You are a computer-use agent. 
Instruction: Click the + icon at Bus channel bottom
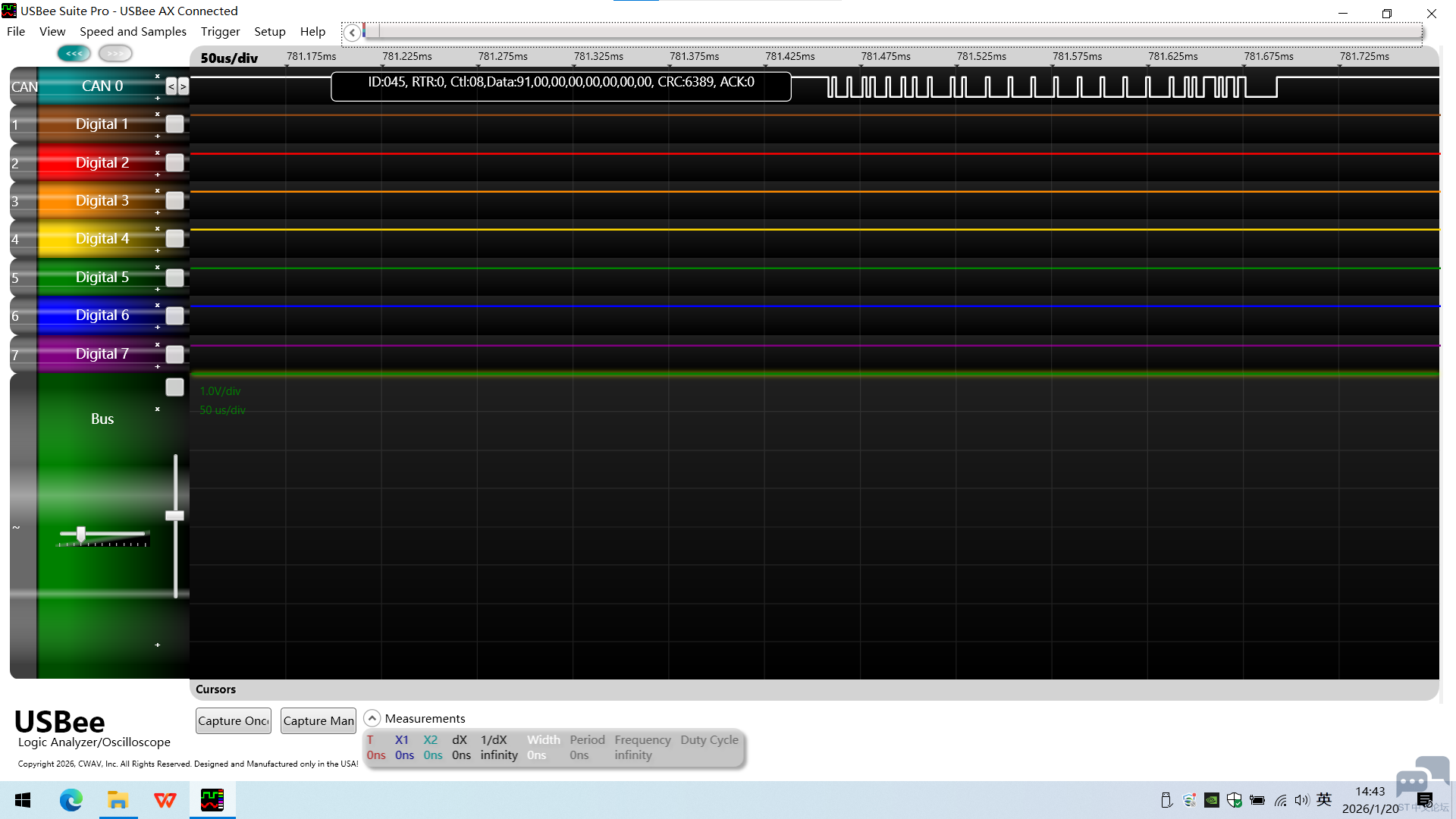(x=158, y=645)
